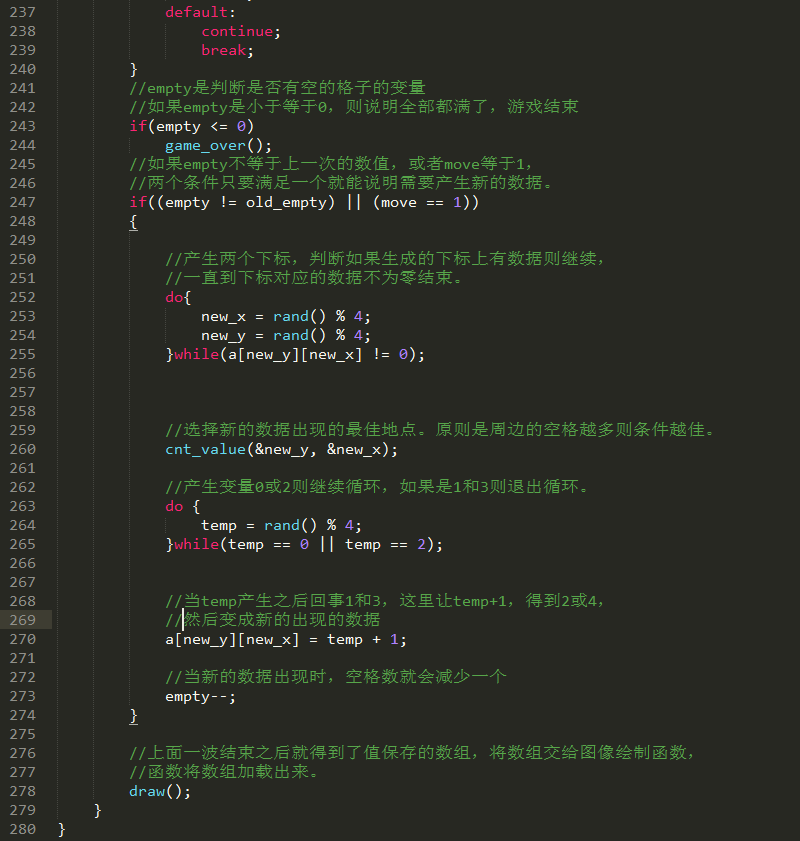Click the 'do{' keyword on line 252
This screenshot has height=841, width=800.
click(178, 297)
